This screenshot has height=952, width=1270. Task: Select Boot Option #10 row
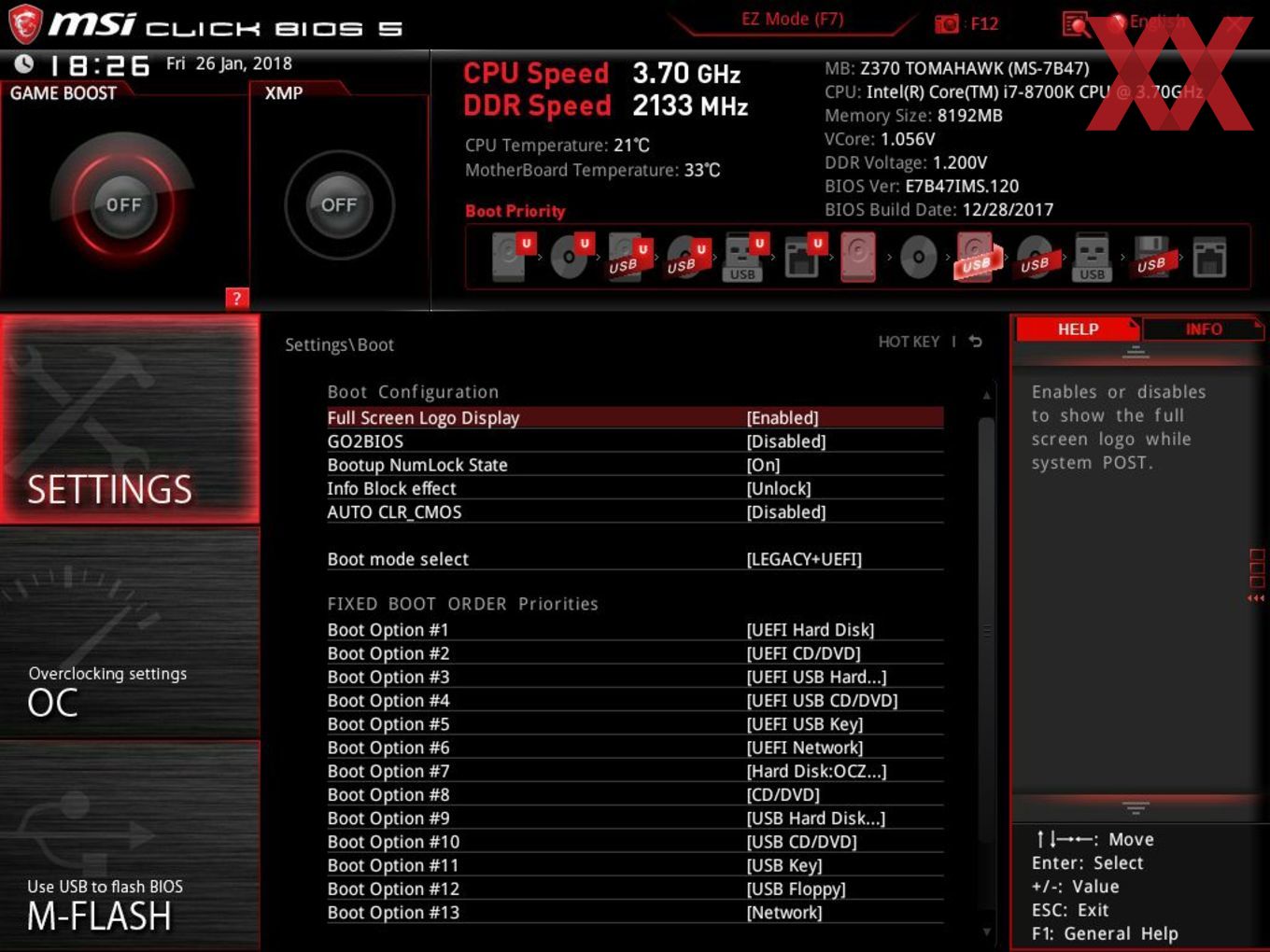pos(635,842)
